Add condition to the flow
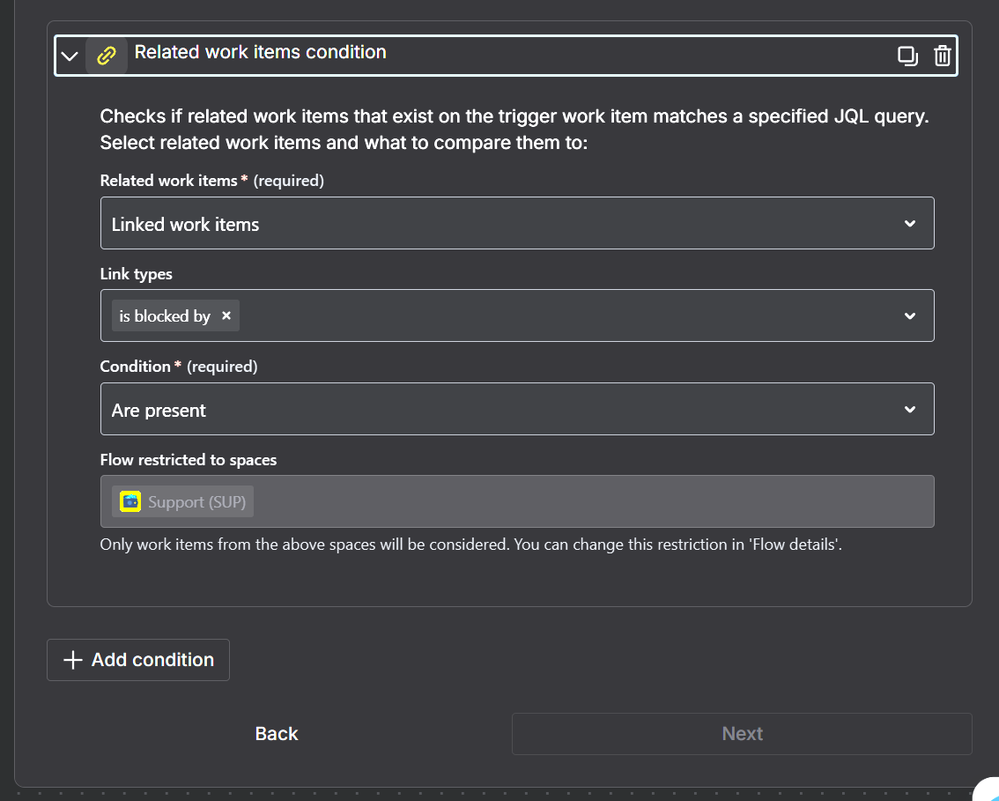 [x=138, y=660]
